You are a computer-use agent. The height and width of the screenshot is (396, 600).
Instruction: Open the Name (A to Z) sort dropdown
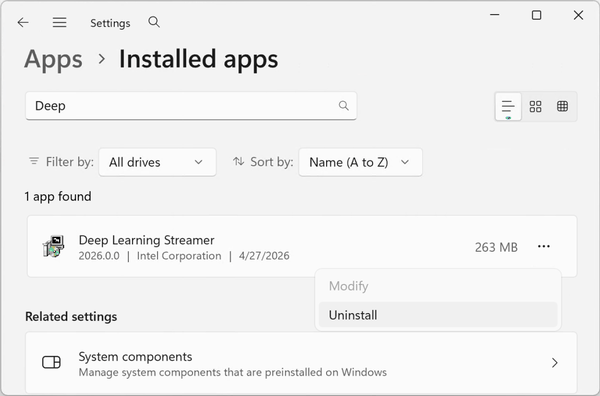(x=360, y=162)
